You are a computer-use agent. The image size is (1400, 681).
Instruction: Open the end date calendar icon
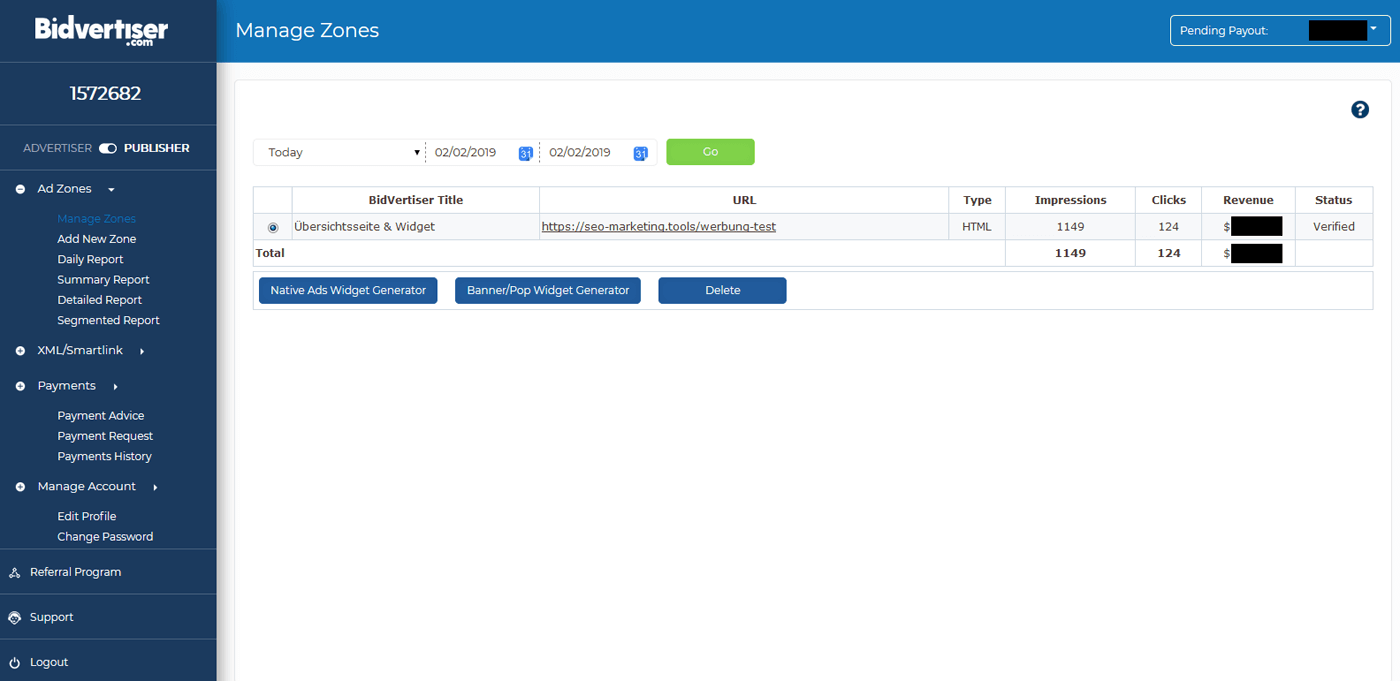click(640, 153)
